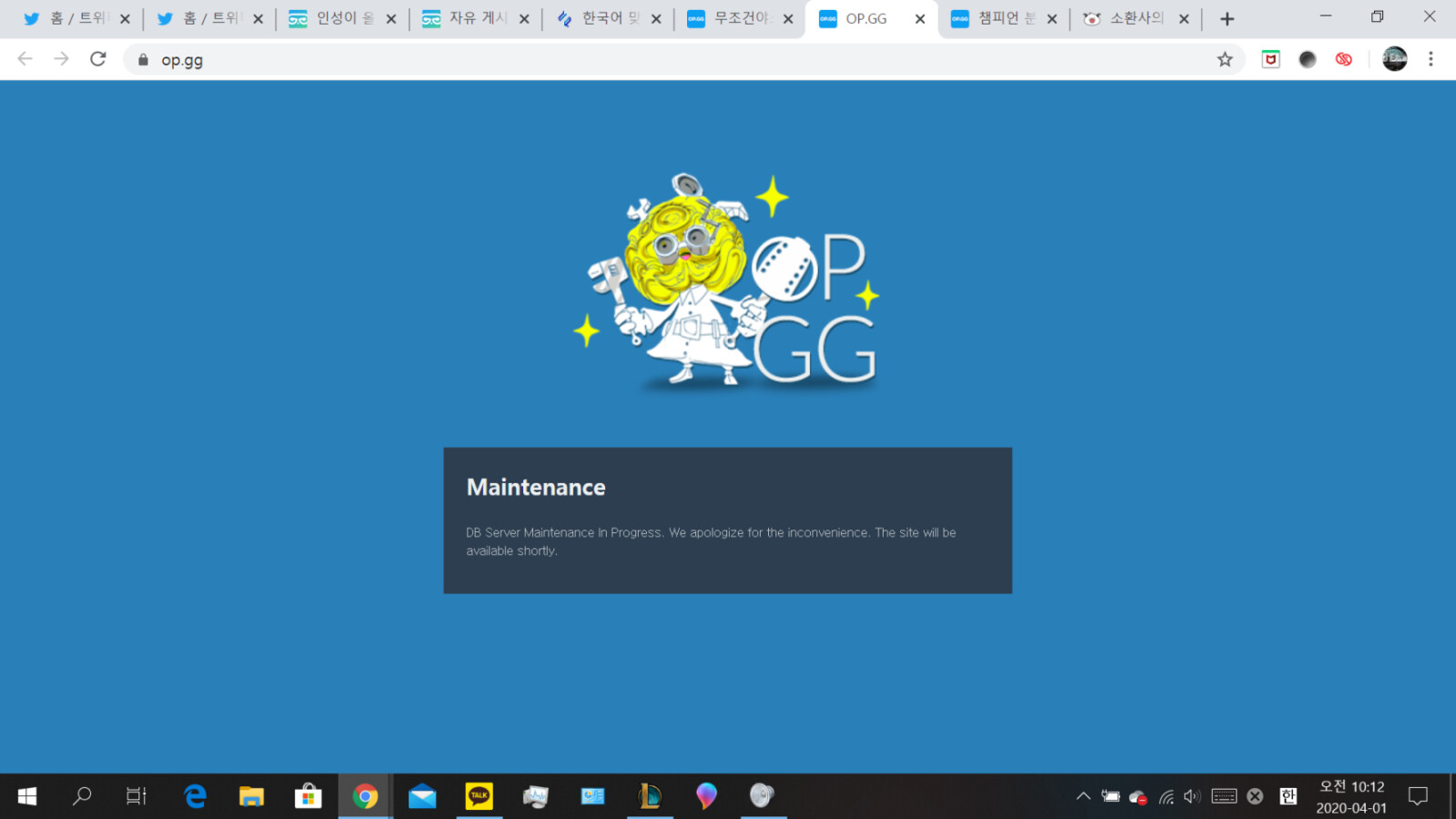Screen dimensions: 1456x819
Task: Switch to the 자유 게시 tab
Action: point(475,19)
